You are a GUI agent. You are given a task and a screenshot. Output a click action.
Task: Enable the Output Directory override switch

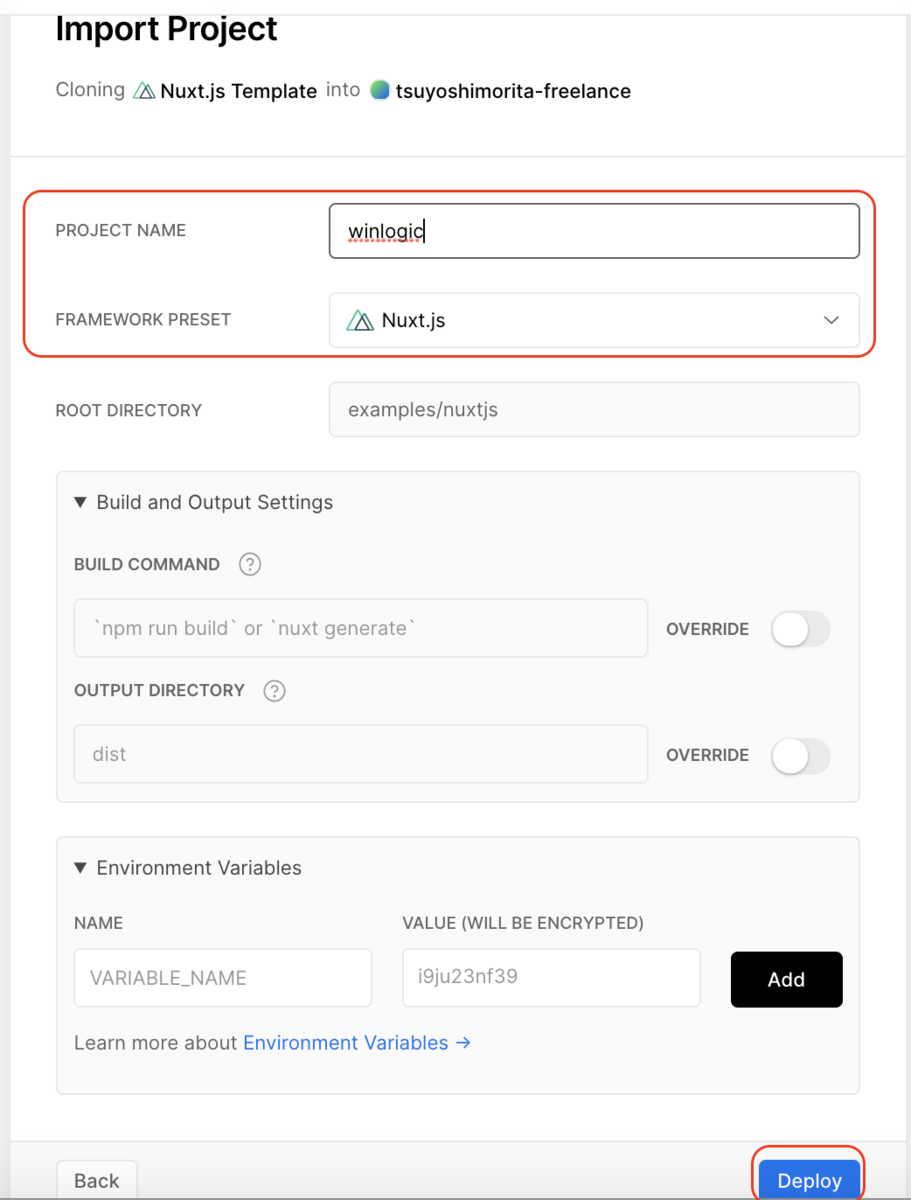pyautogui.click(x=800, y=755)
